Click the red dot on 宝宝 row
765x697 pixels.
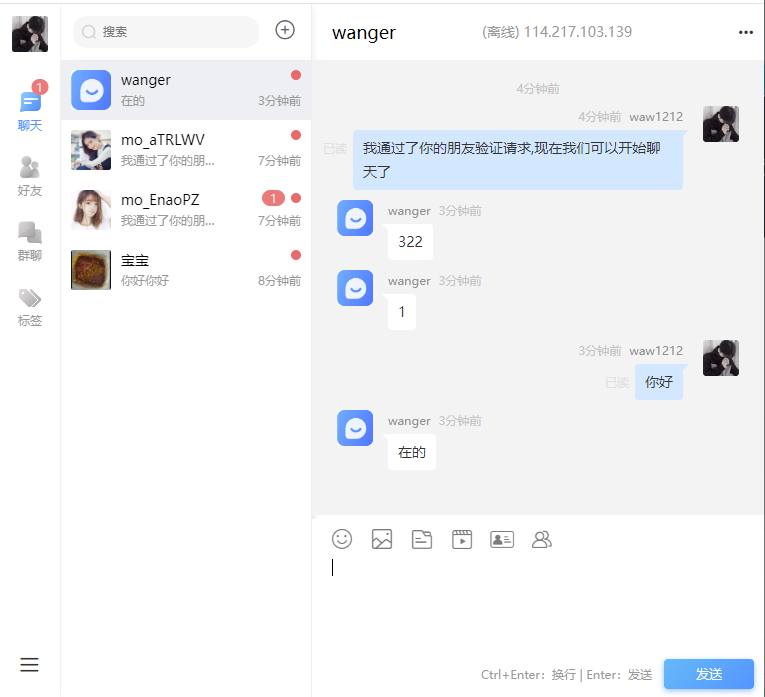(x=296, y=255)
